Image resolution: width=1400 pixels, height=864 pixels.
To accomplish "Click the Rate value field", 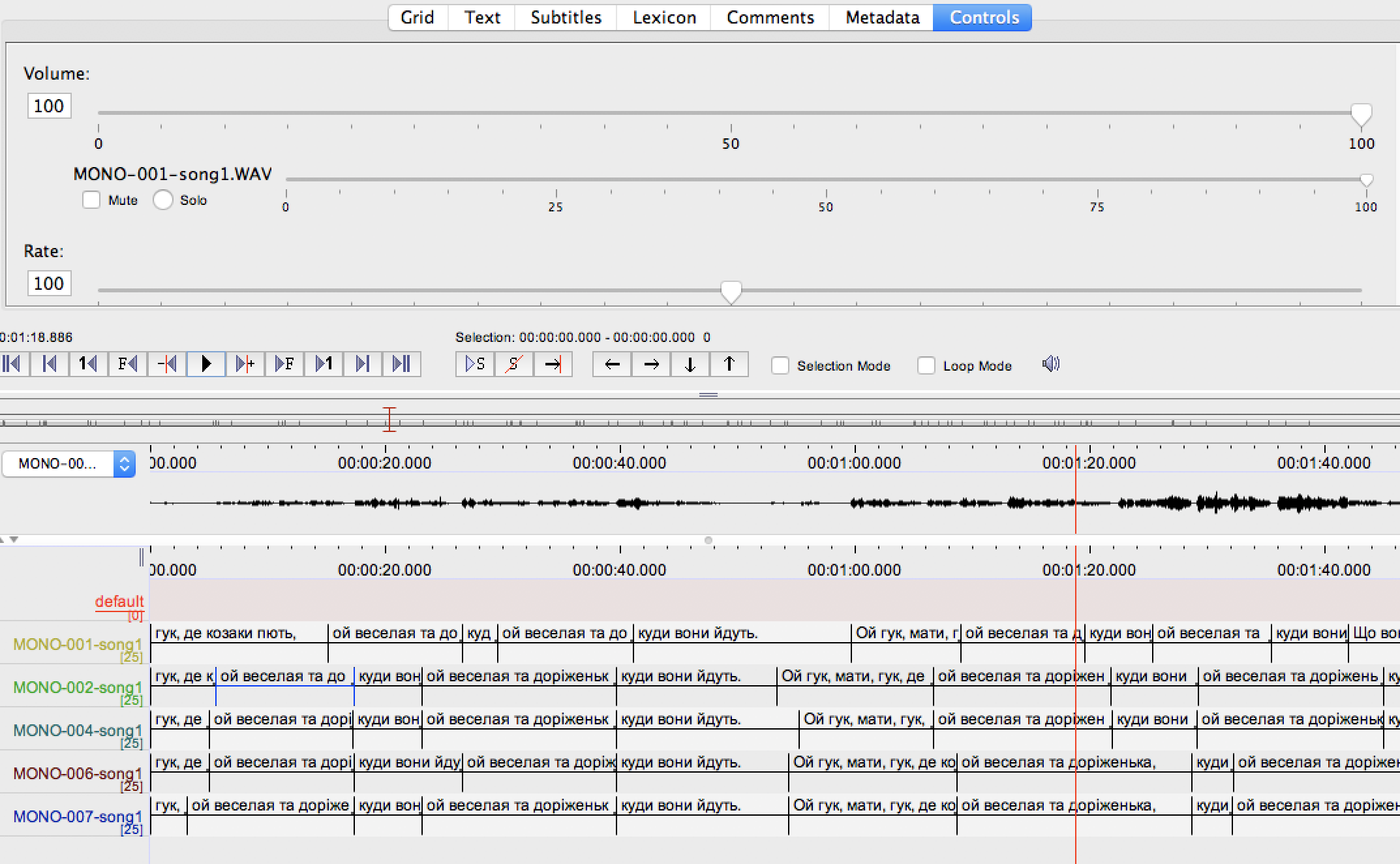I will [49, 283].
